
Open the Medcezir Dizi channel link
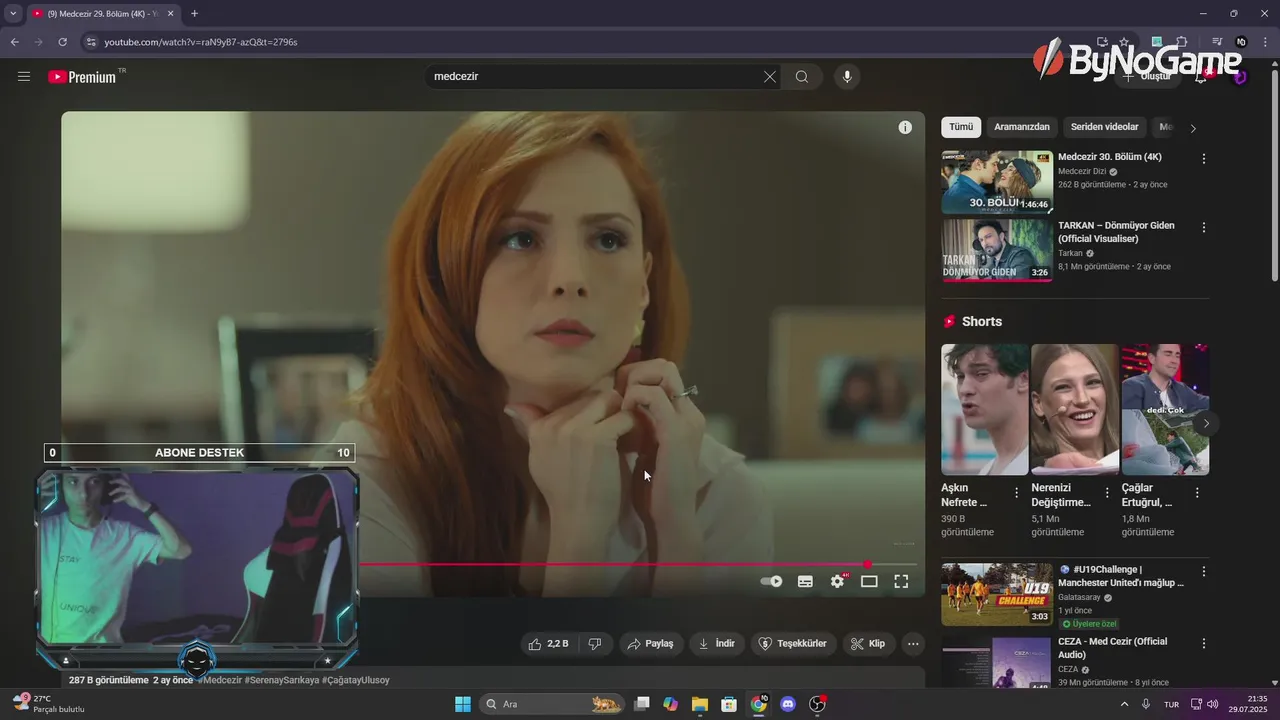click(1082, 171)
